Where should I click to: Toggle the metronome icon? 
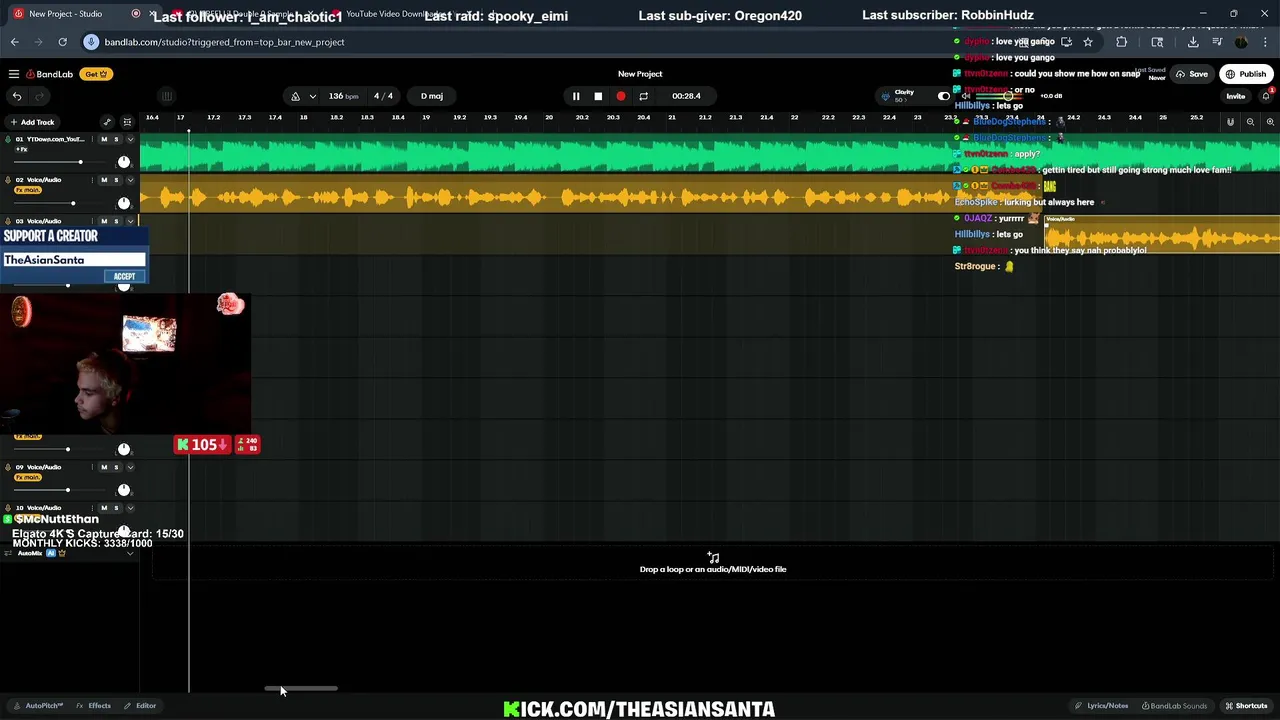click(x=295, y=96)
